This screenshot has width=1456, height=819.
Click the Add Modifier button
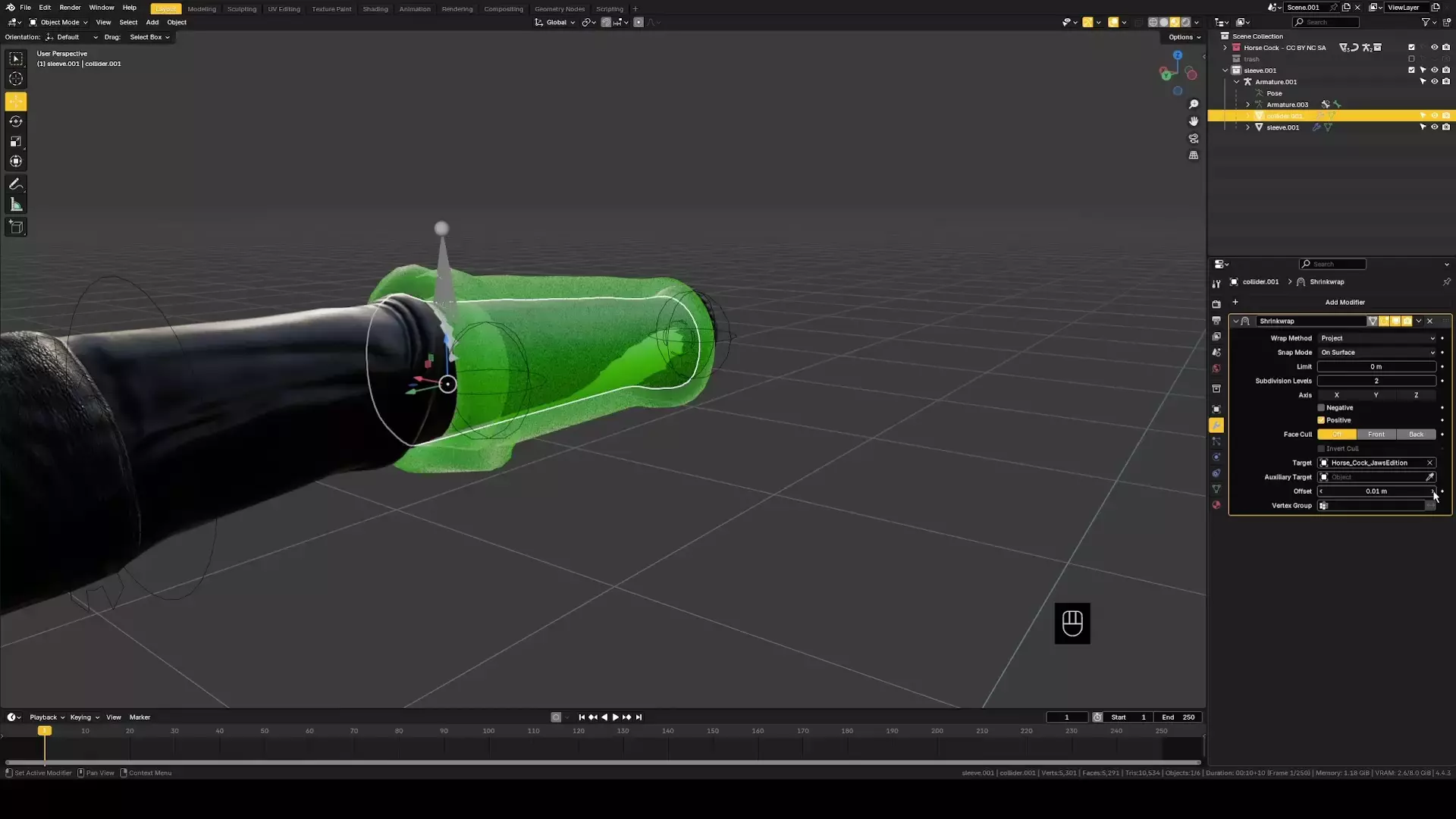coord(1344,302)
